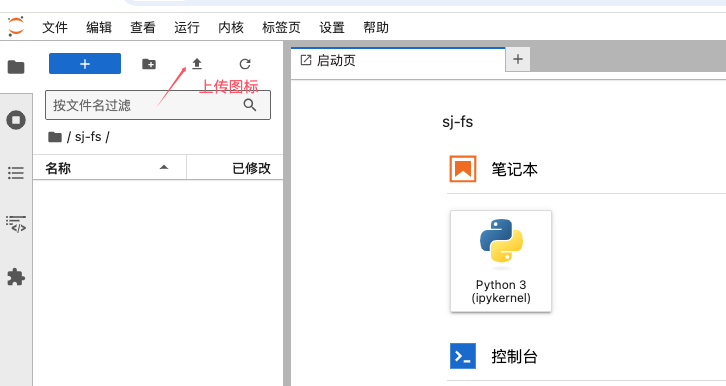Click the Jupyter logo icon

(16, 26)
